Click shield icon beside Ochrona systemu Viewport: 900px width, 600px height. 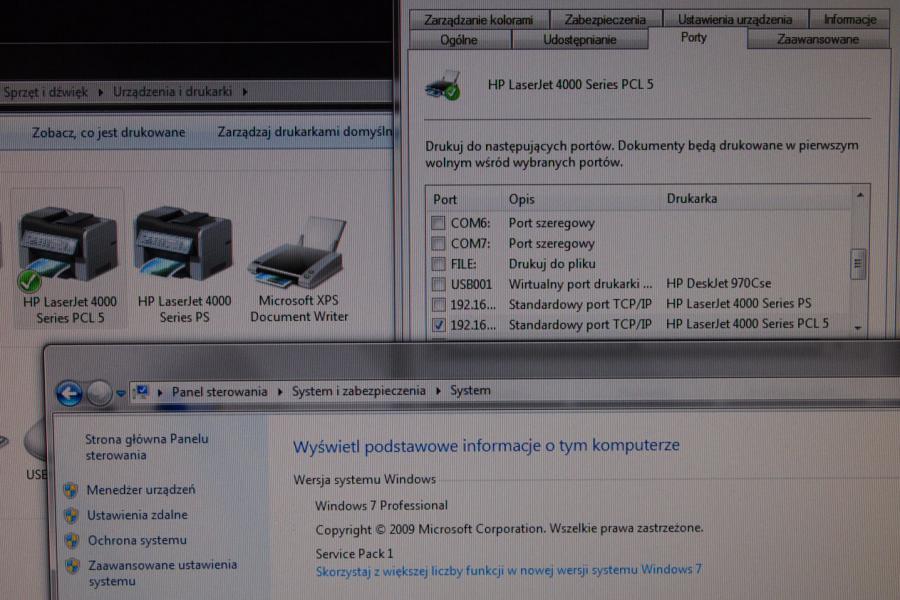pyautogui.click(x=72, y=540)
